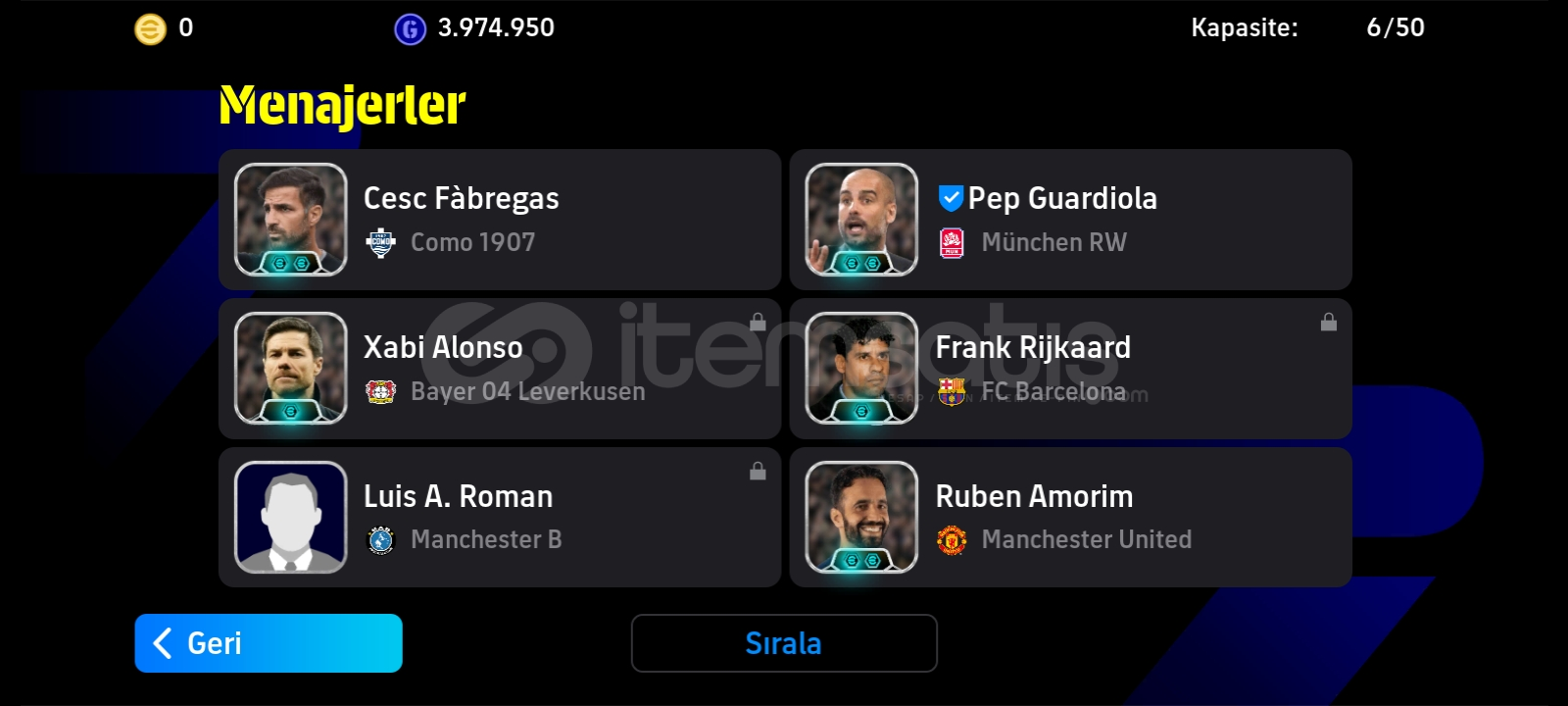The image size is (1568, 706).
Task: Click Bayer 04 Leverkusen crest icon
Action: [x=380, y=391]
